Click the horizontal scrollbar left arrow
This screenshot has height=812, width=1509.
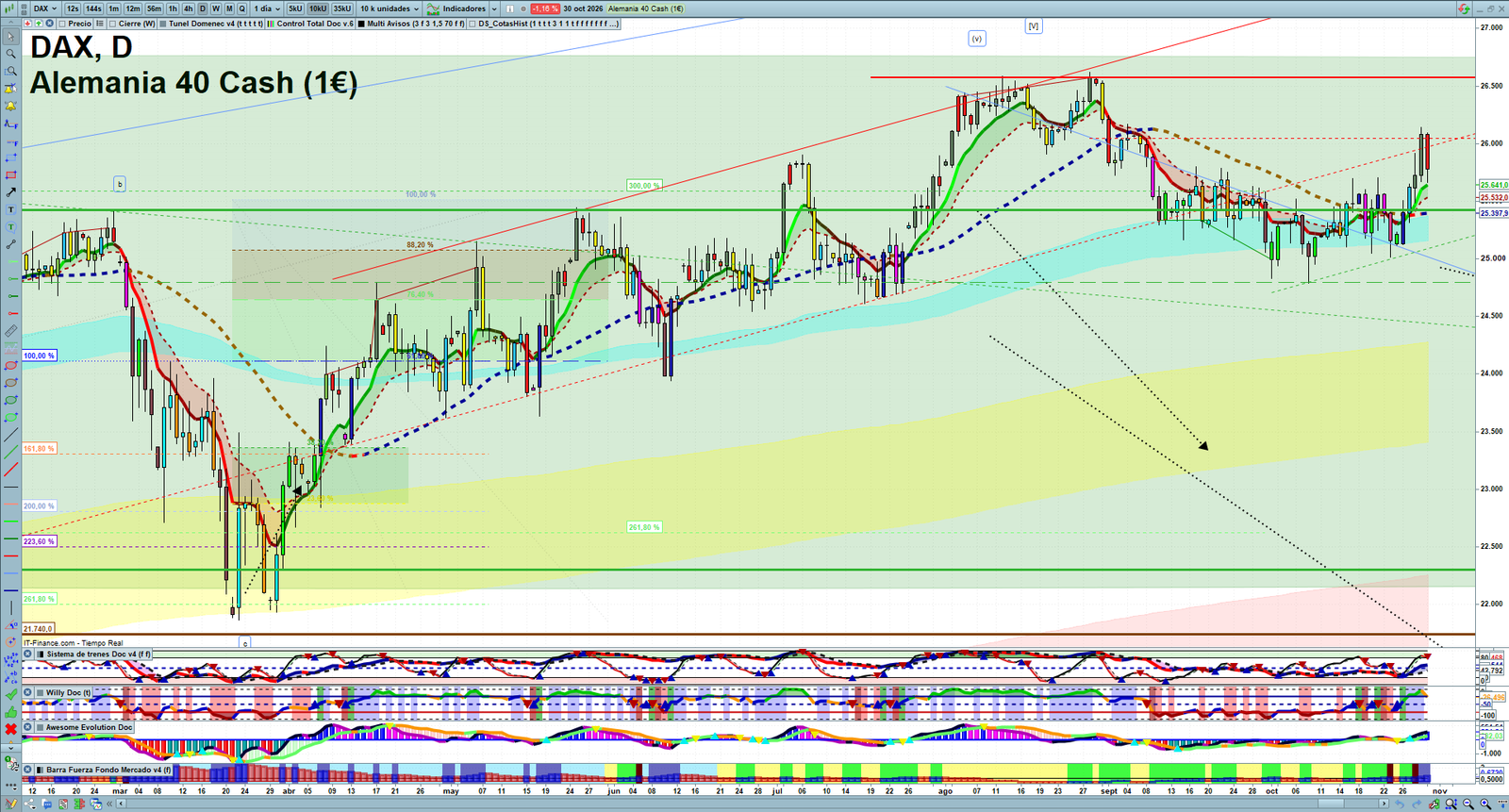point(121,804)
